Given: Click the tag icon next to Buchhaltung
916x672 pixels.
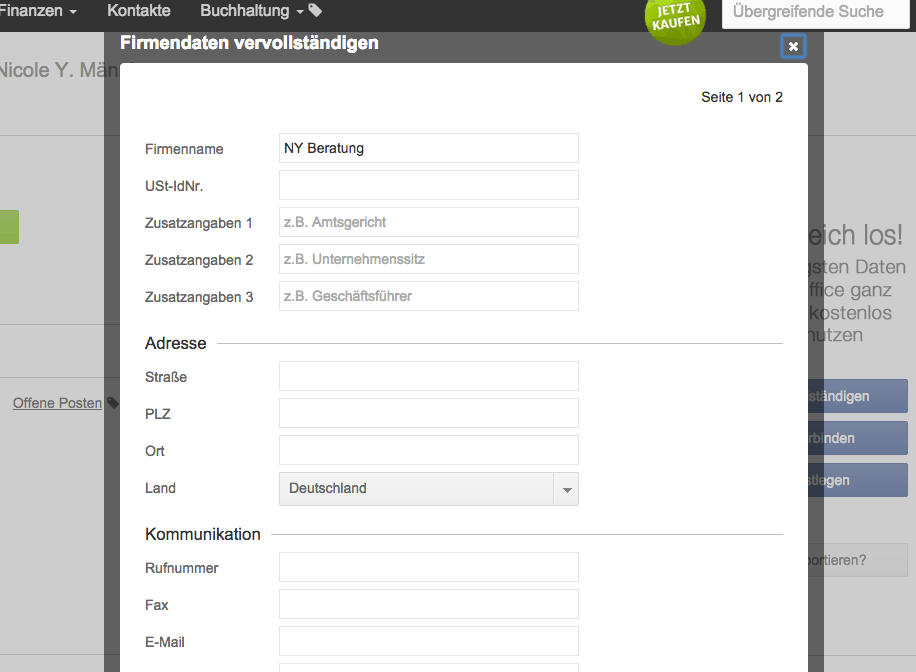Looking at the screenshot, I should (315, 11).
